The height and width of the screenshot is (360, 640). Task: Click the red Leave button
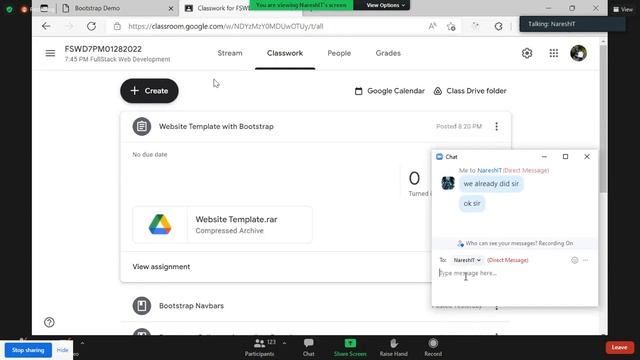tap(620, 347)
